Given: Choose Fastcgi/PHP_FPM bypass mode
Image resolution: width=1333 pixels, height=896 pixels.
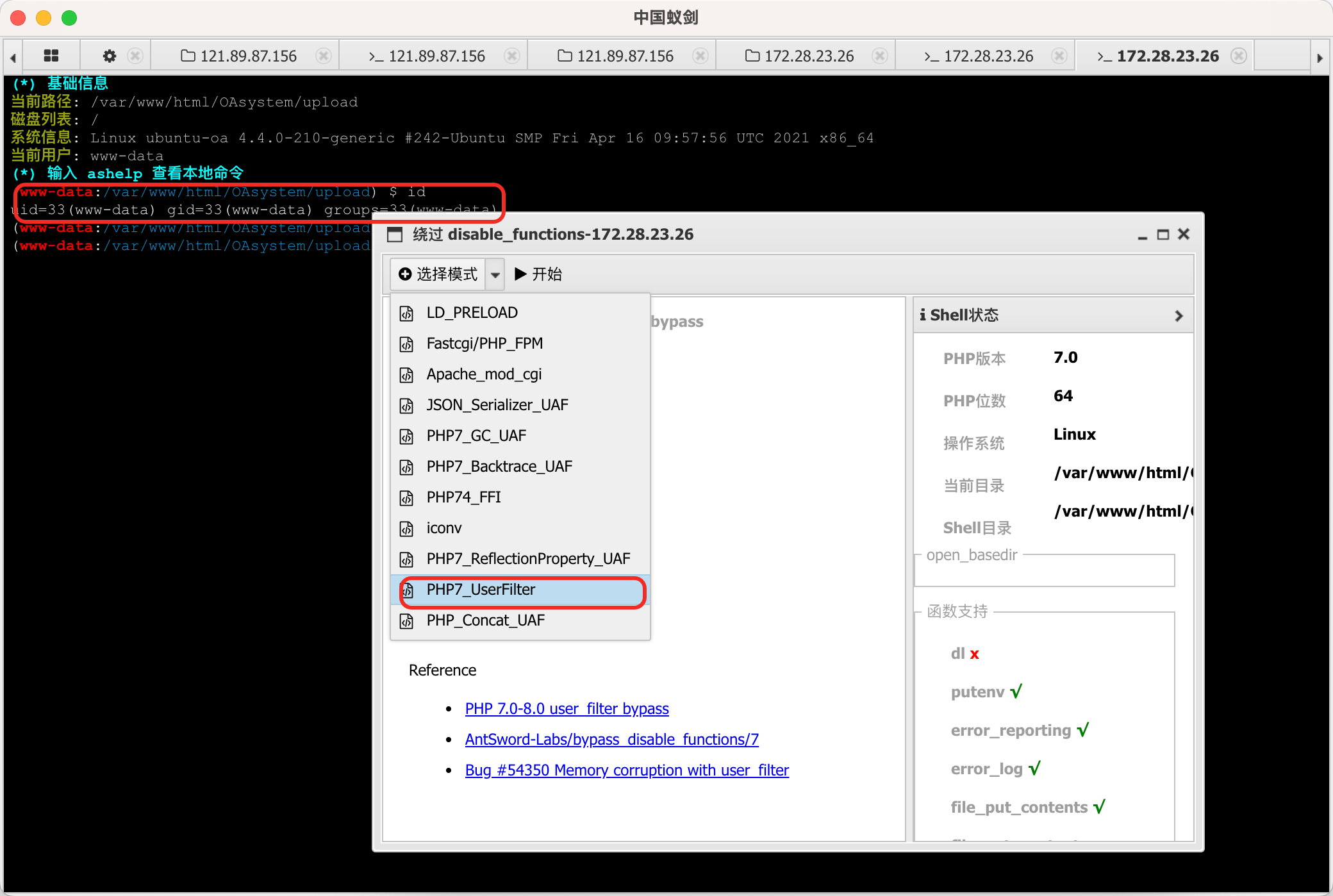Looking at the screenshot, I should point(484,344).
